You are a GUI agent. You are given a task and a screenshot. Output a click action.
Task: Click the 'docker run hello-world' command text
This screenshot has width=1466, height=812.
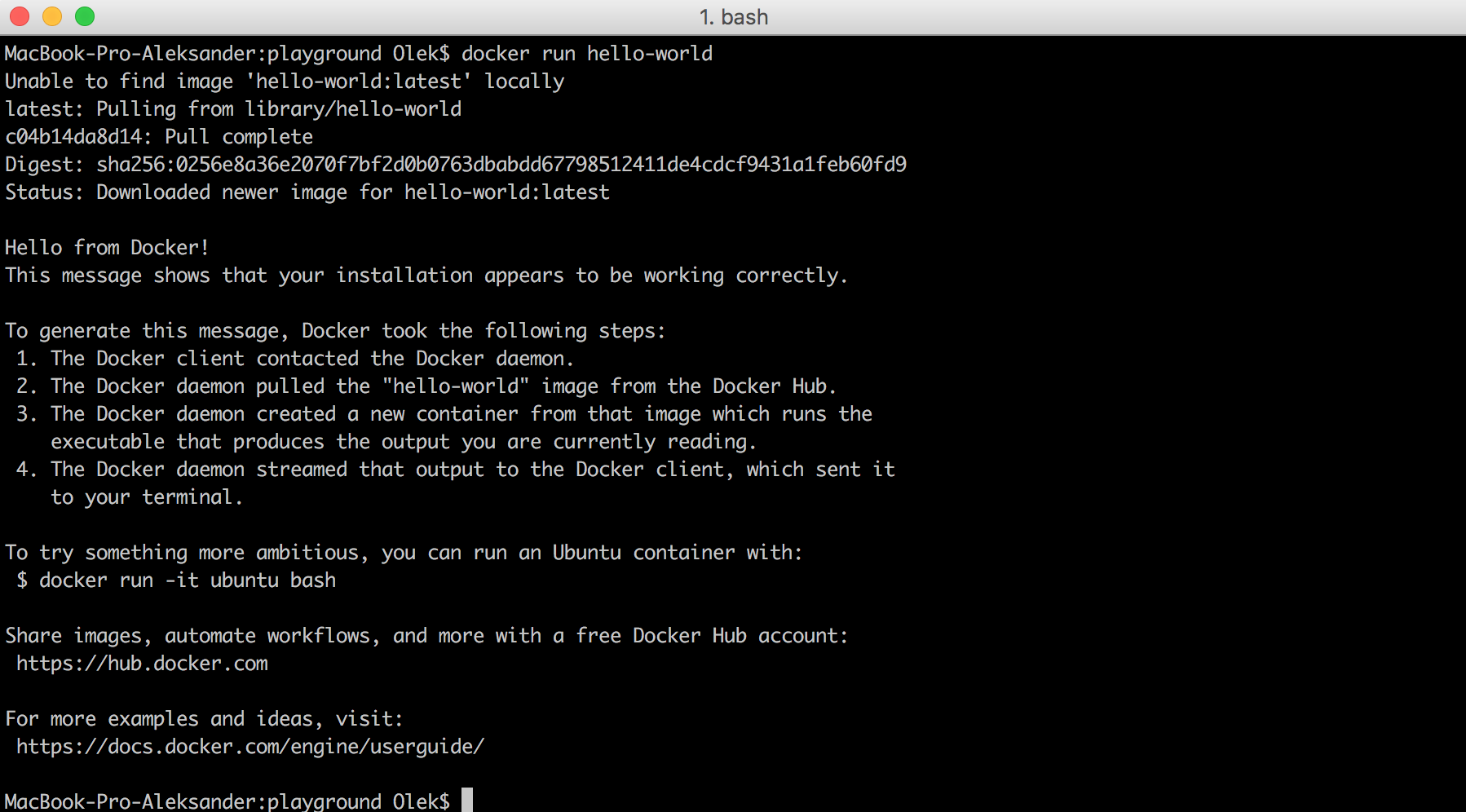(587, 53)
